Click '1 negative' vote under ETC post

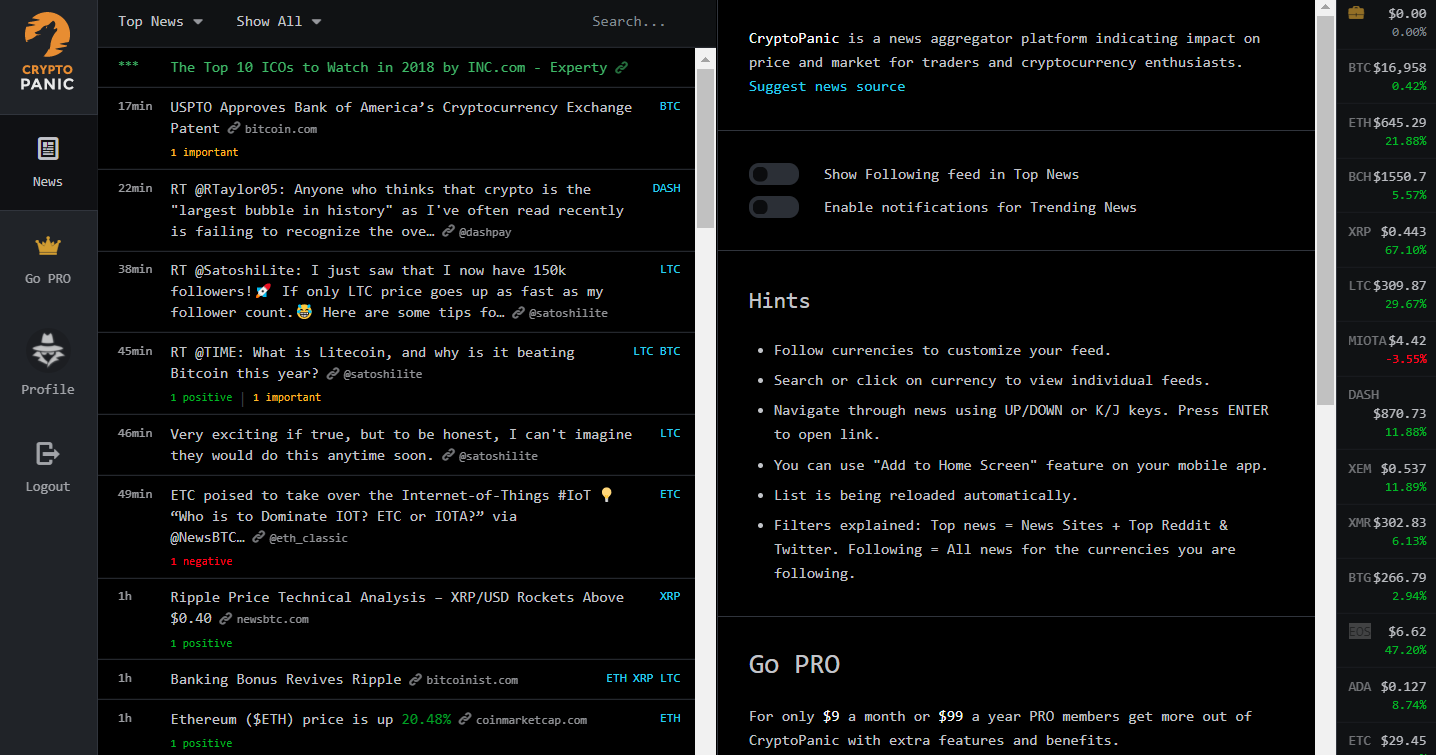pos(201,562)
